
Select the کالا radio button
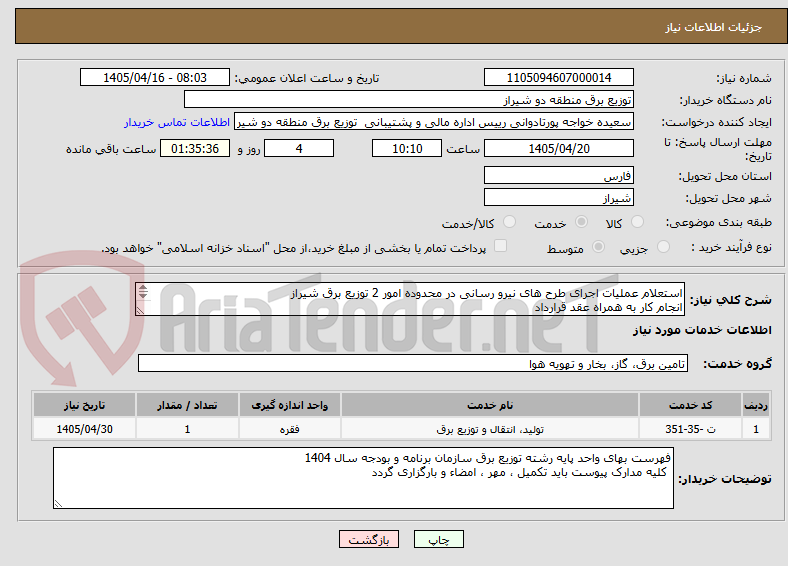click(x=637, y=222)
